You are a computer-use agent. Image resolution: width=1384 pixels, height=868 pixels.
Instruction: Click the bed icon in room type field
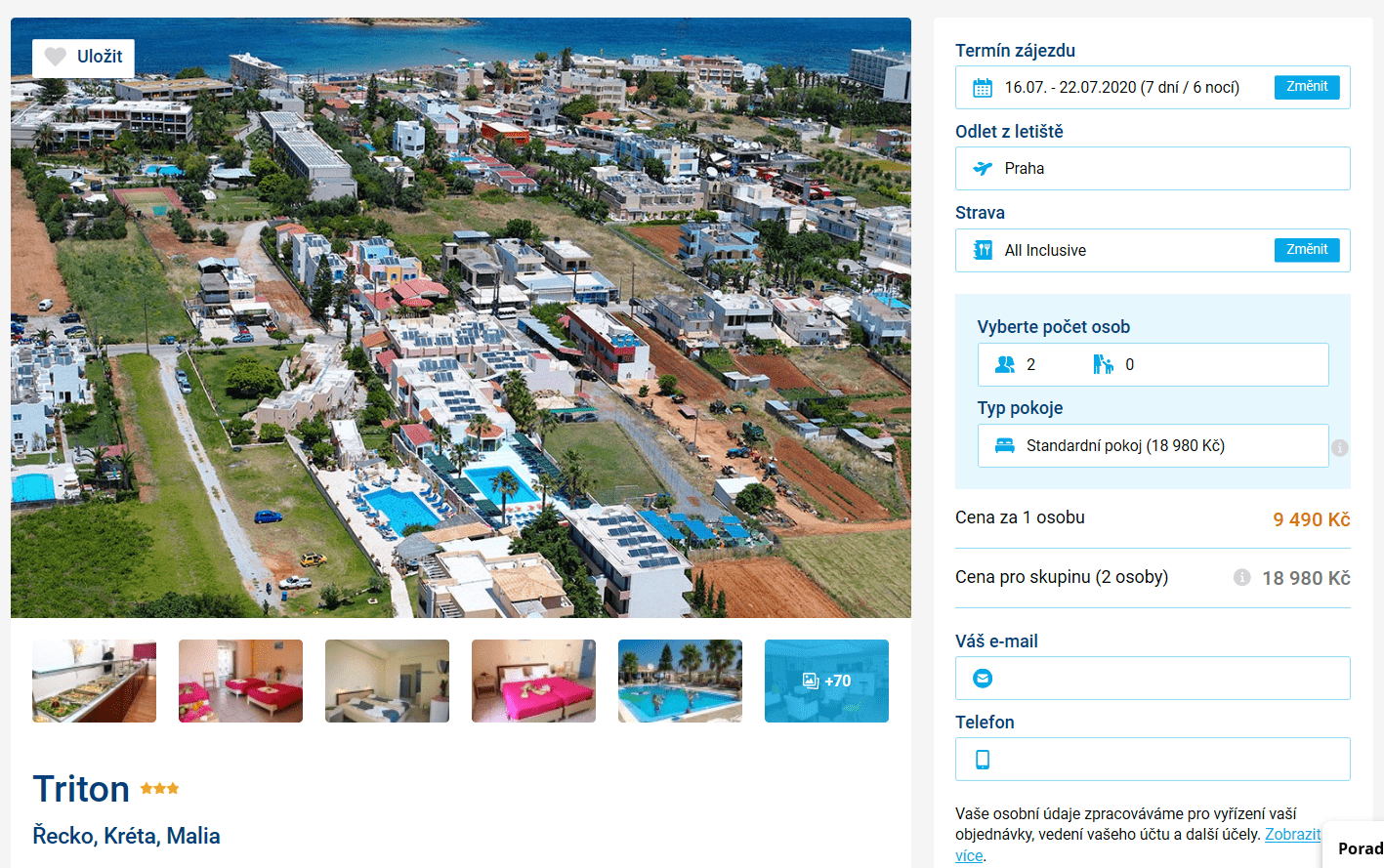(1005, 445)
